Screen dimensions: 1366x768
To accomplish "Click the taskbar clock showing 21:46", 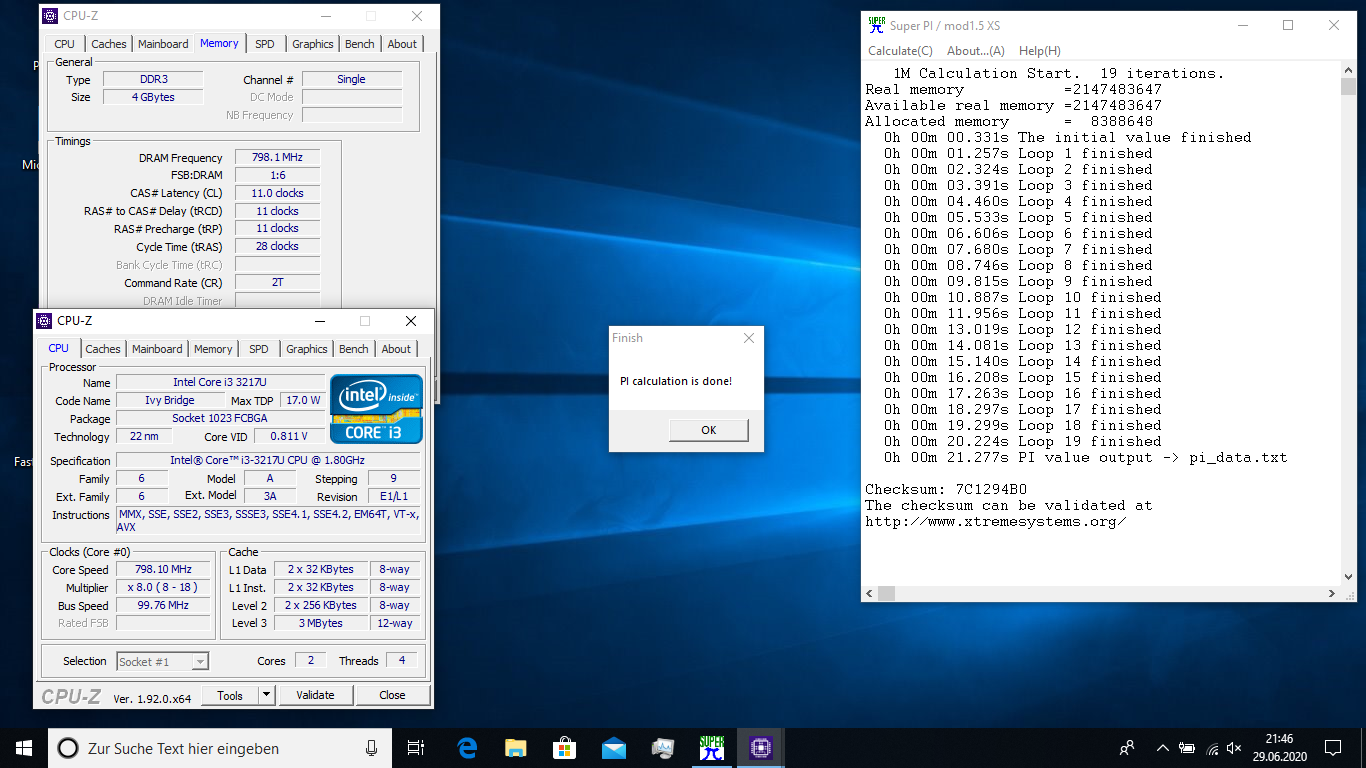I will click(x=1280, y=748).
